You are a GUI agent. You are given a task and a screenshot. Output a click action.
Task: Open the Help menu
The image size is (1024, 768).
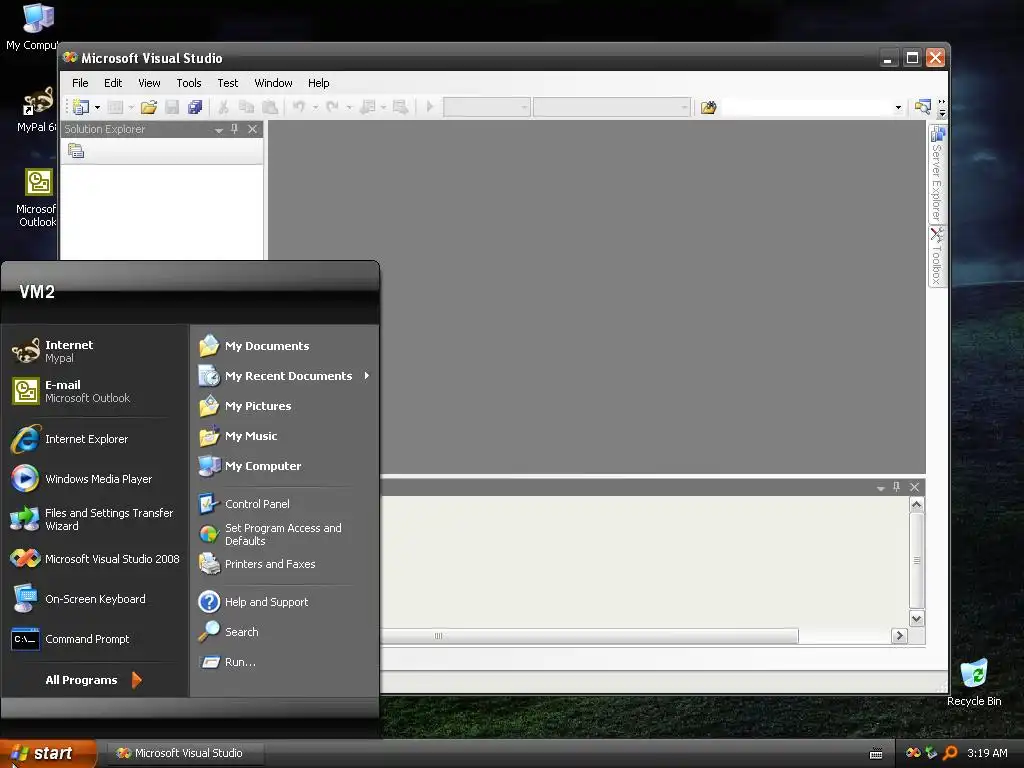click(x=319, y=83)
